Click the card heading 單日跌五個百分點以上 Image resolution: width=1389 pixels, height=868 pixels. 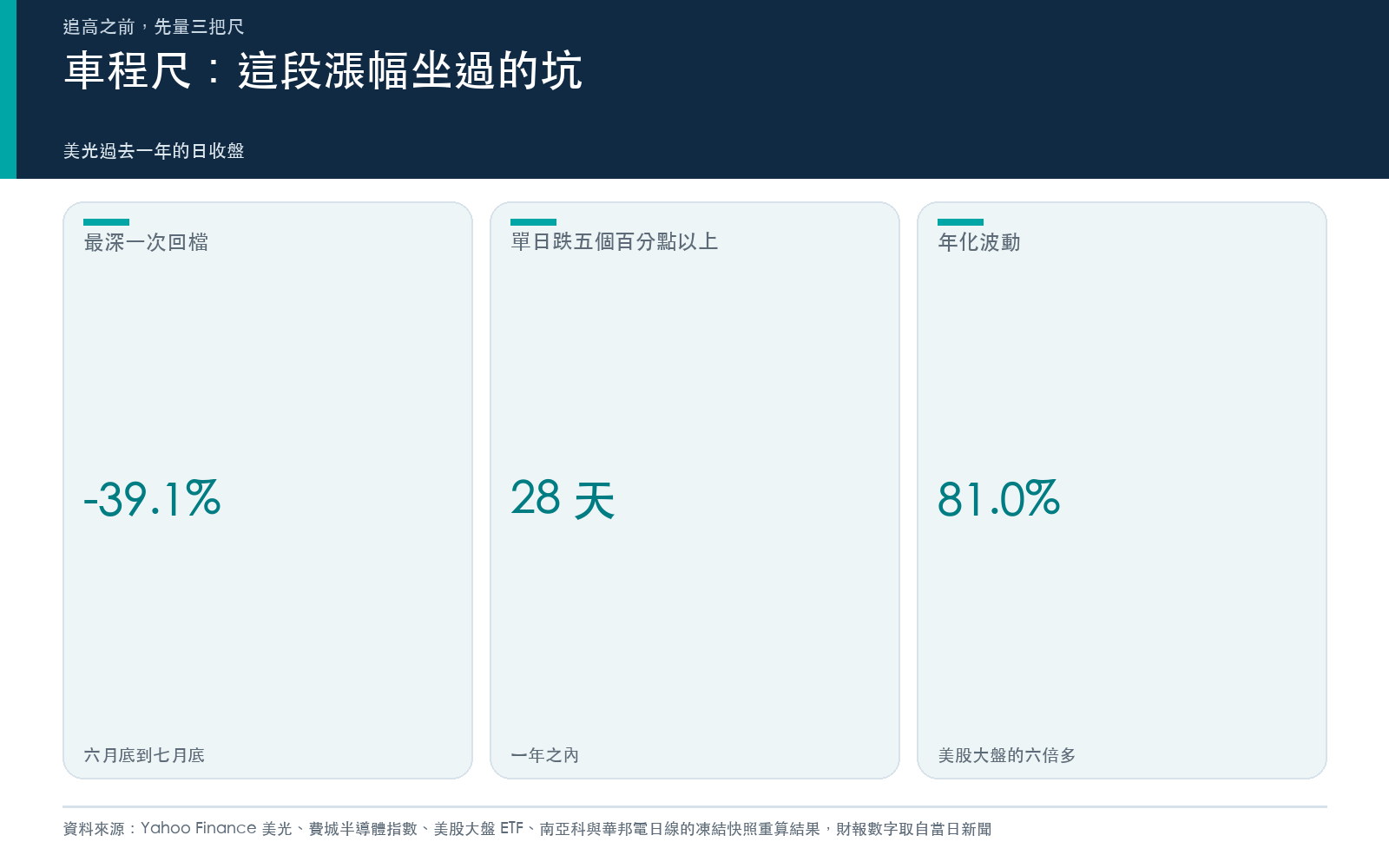pos(615,241)
